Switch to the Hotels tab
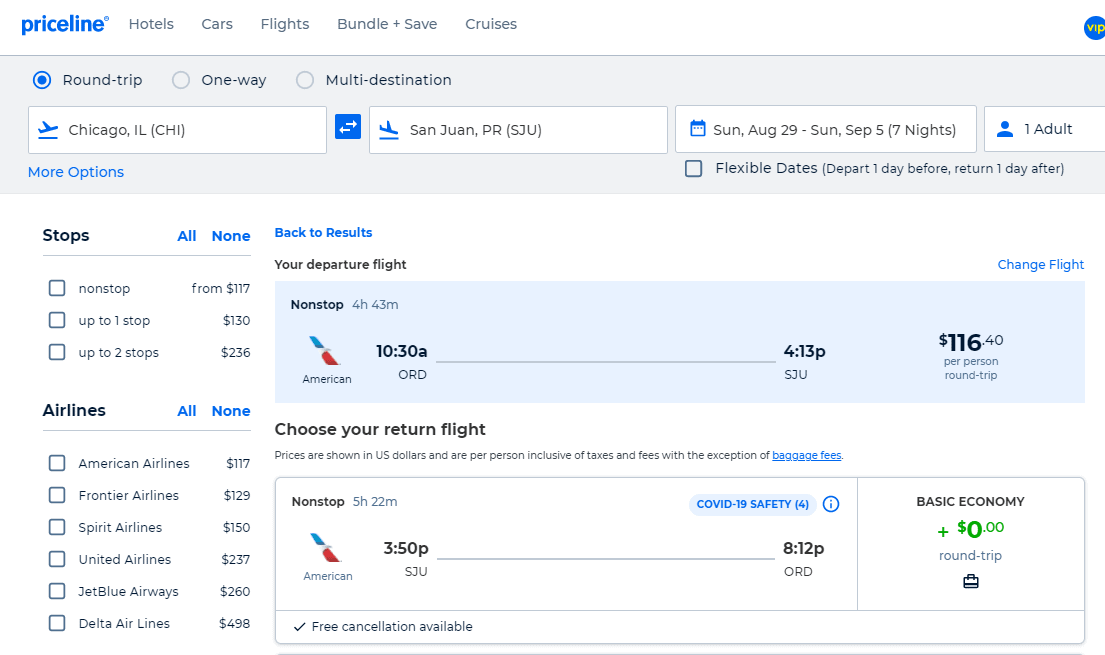1105x655 pixels. [151, 23]
